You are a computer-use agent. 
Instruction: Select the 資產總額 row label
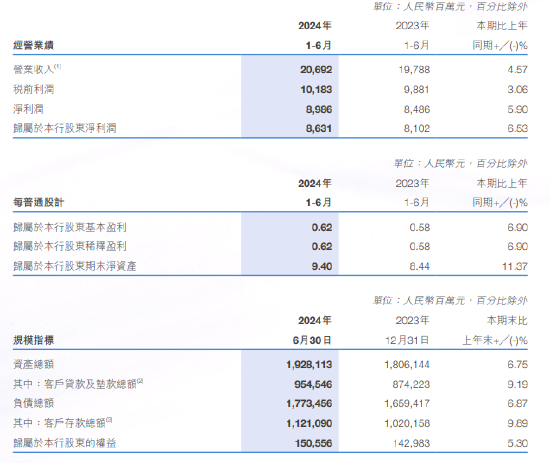(x=33, y=364)
